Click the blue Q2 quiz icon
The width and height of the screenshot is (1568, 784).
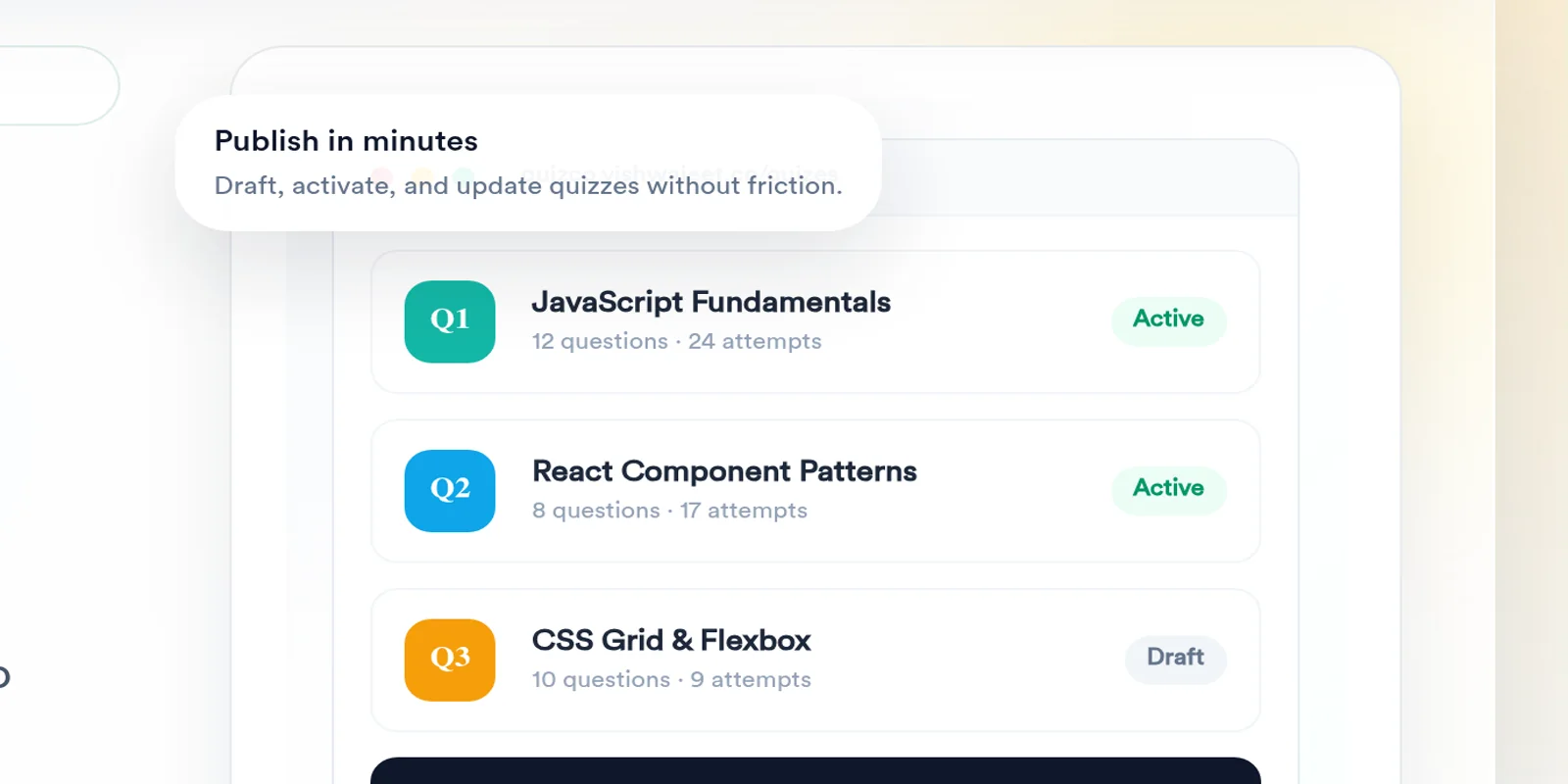tap(450, 491)
